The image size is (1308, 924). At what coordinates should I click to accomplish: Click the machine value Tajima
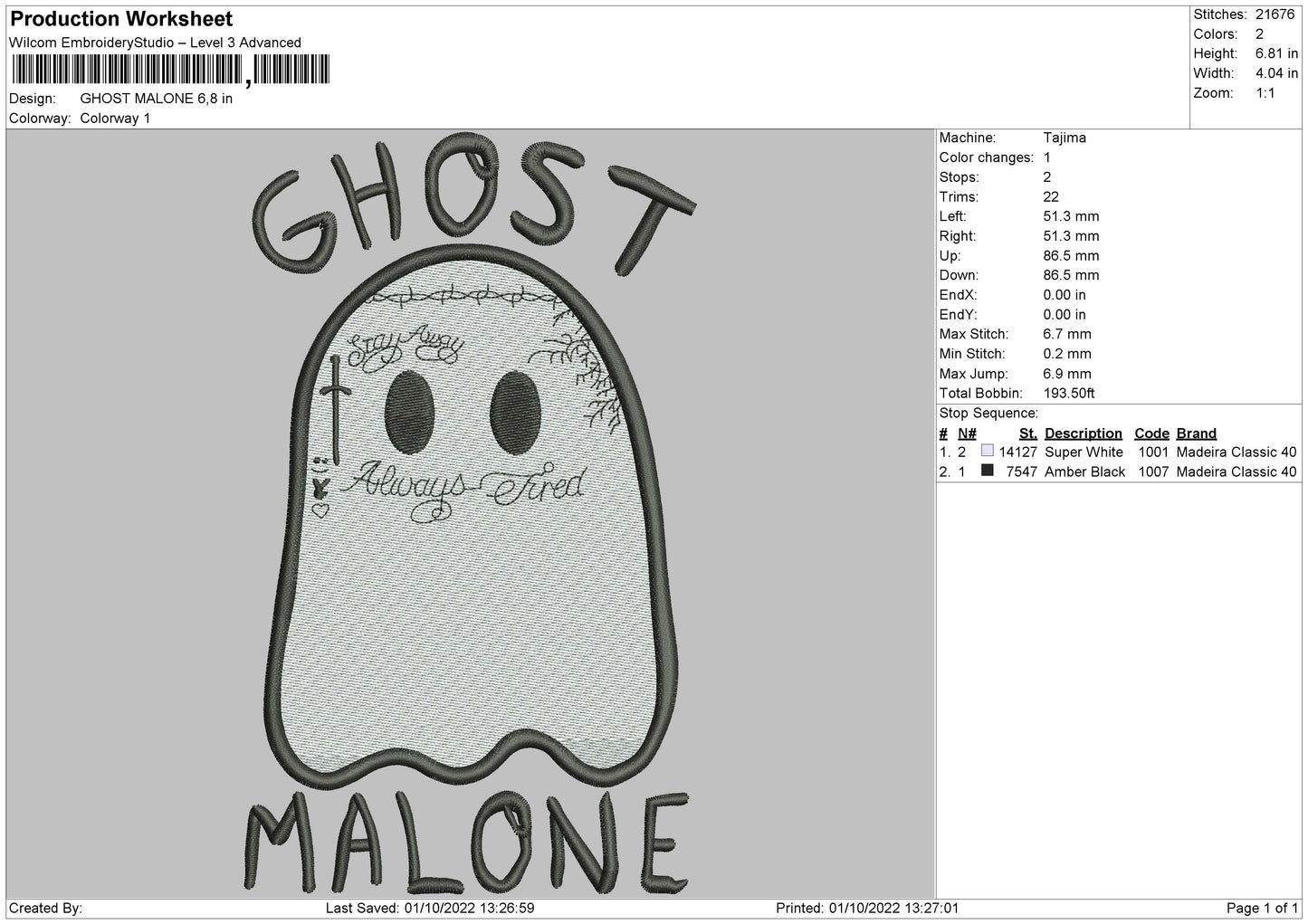pos(1065,138)
